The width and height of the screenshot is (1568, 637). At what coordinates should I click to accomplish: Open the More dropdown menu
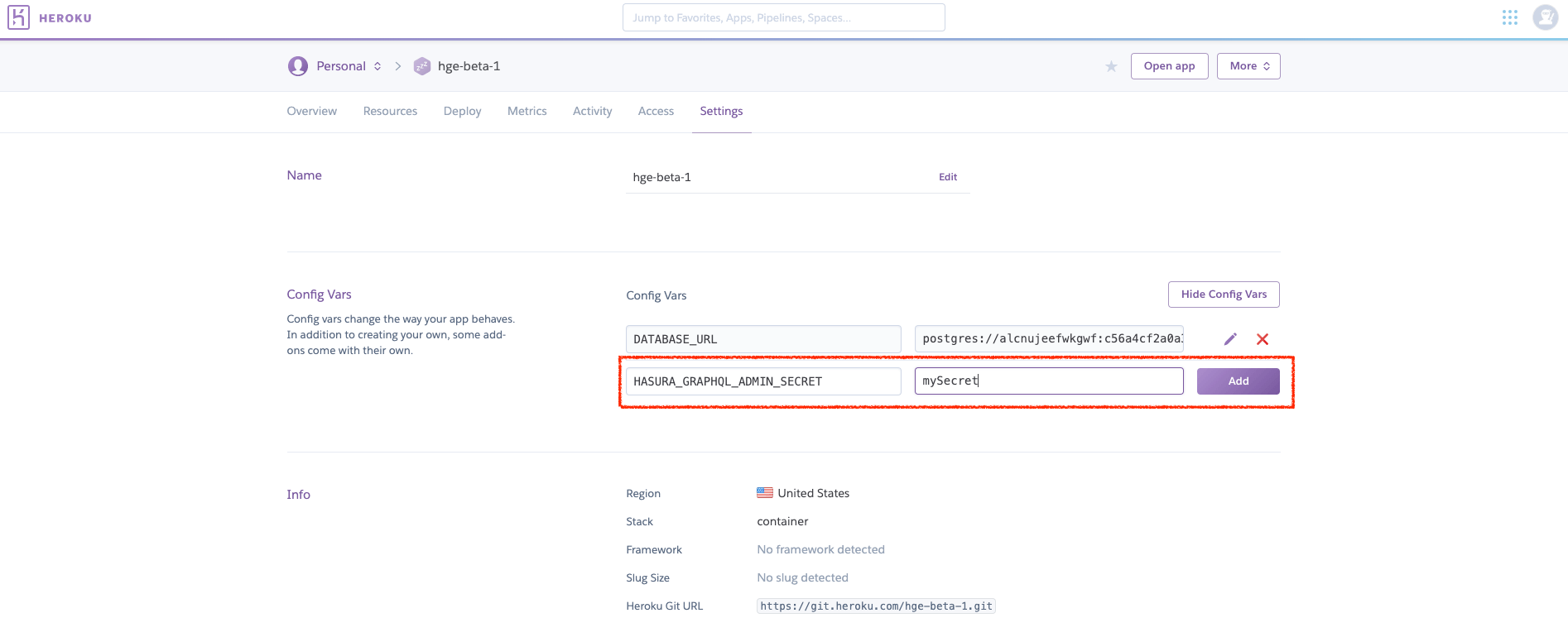[x=1248, y=66]
